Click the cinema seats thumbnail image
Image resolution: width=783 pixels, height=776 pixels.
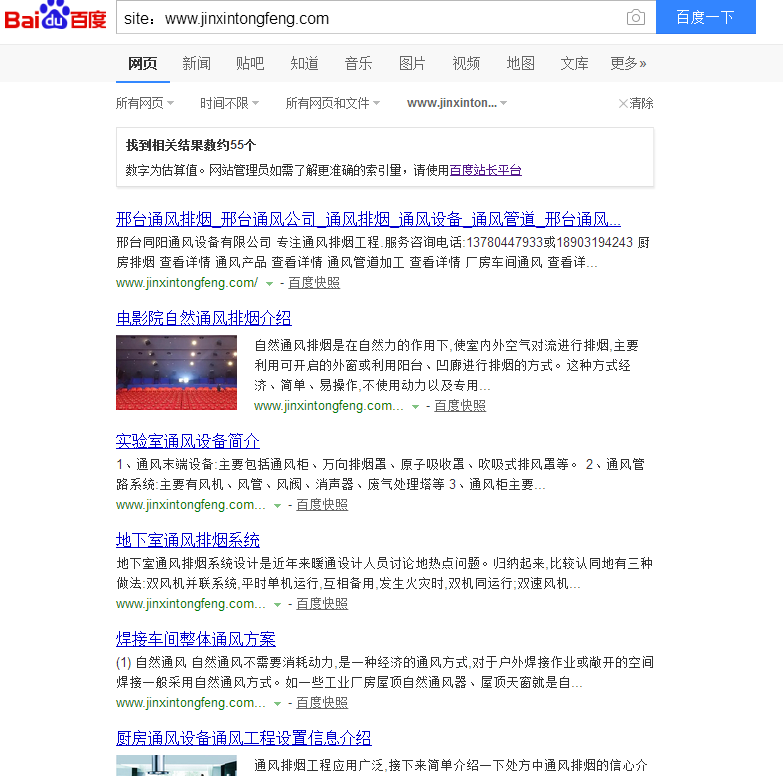[x=176, y=372]
